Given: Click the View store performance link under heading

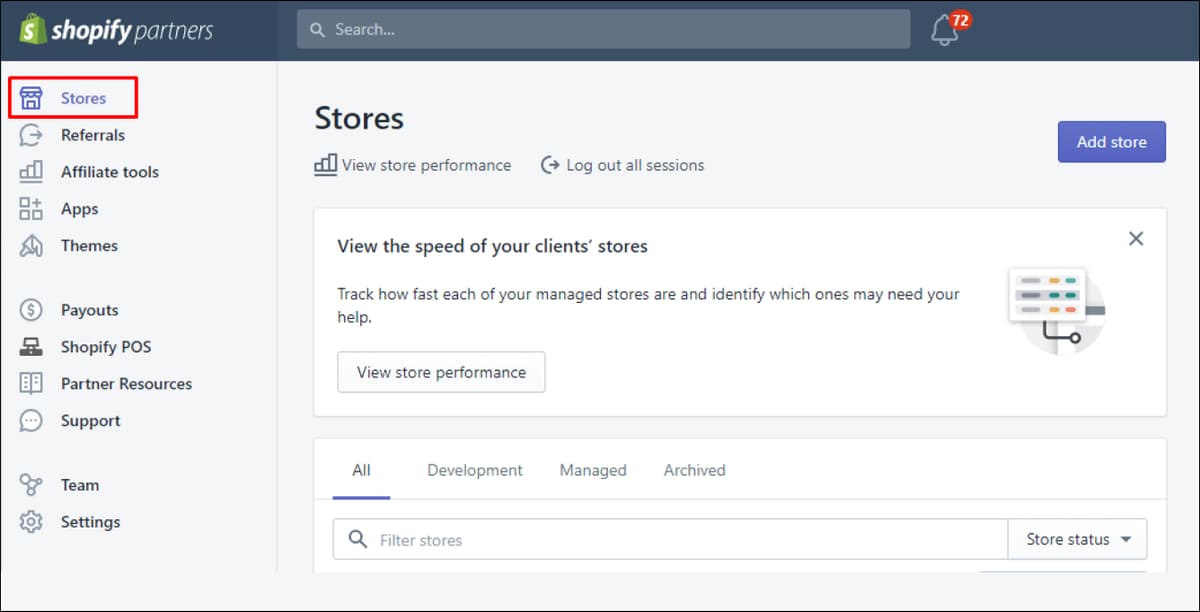Looking at the screenshot, I should click(426, 165).
